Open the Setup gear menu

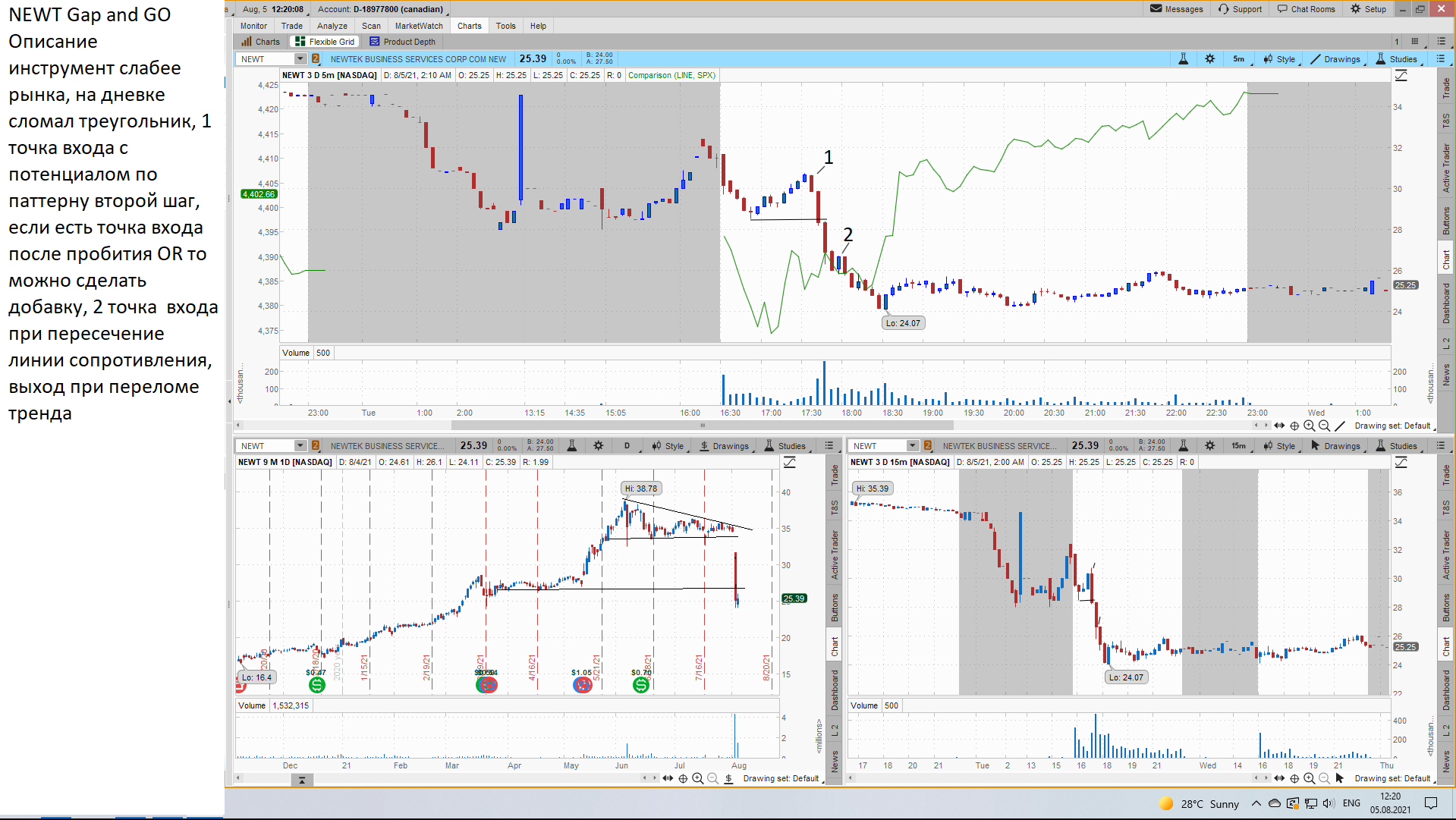[1368, 9]
